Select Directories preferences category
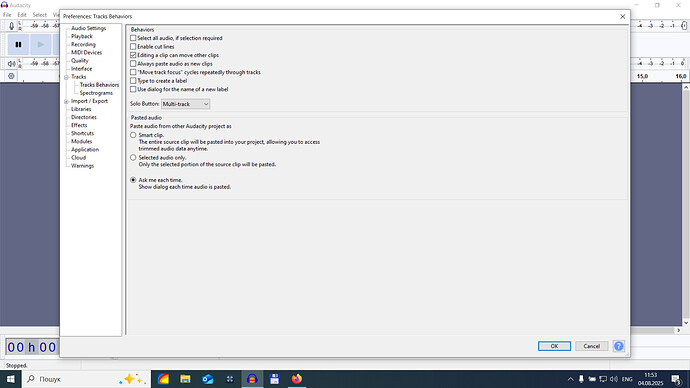 pyautogui.click(x=84, y=117)
